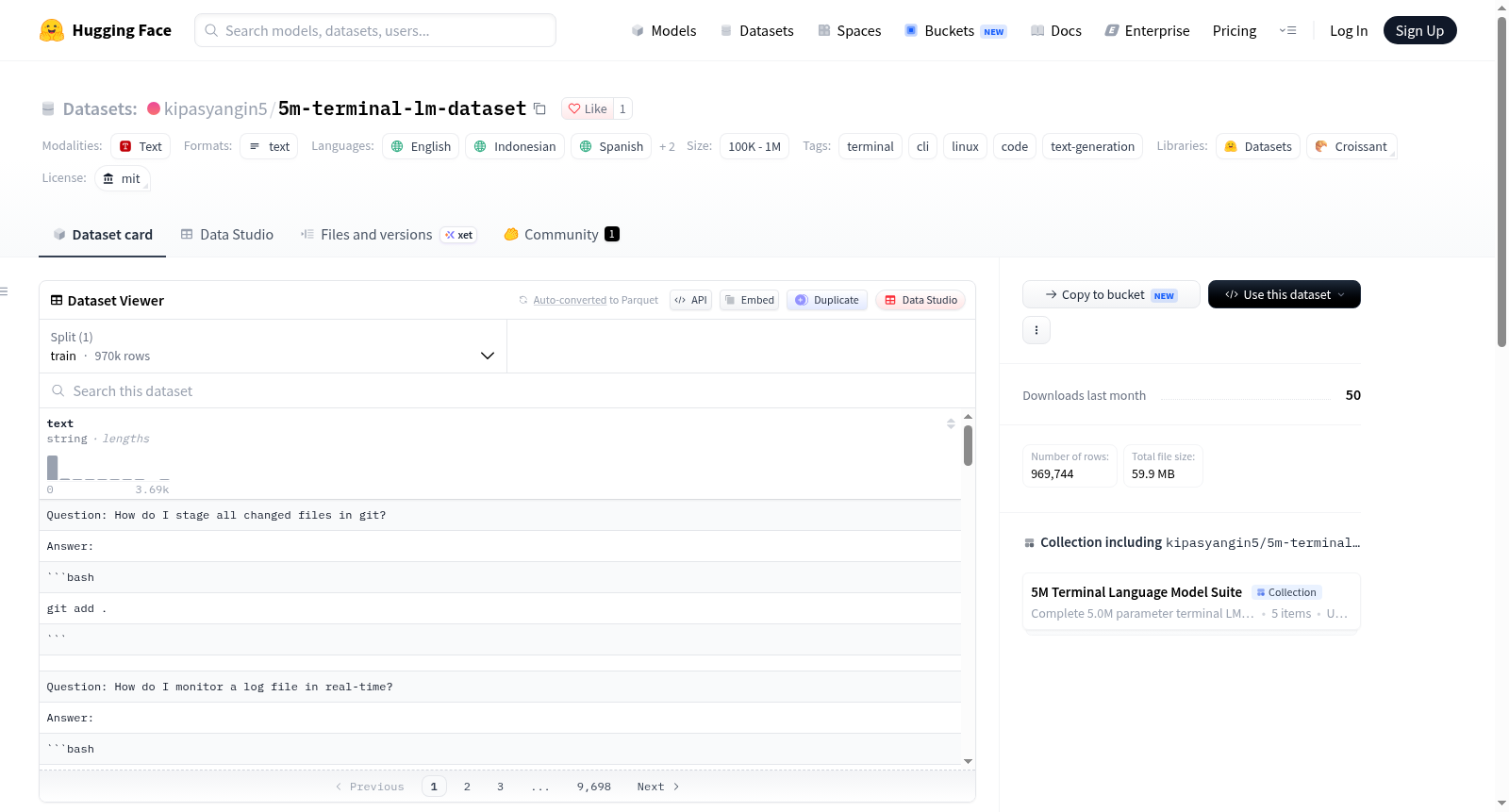
Task: Jump to last page 9,698
Action: coord(594,787)
